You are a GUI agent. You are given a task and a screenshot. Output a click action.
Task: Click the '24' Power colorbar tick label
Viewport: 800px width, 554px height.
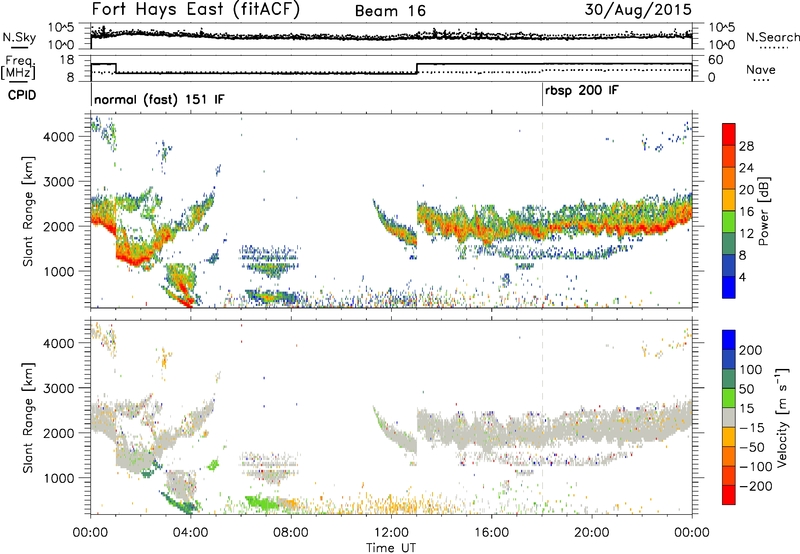click(746, 168)
